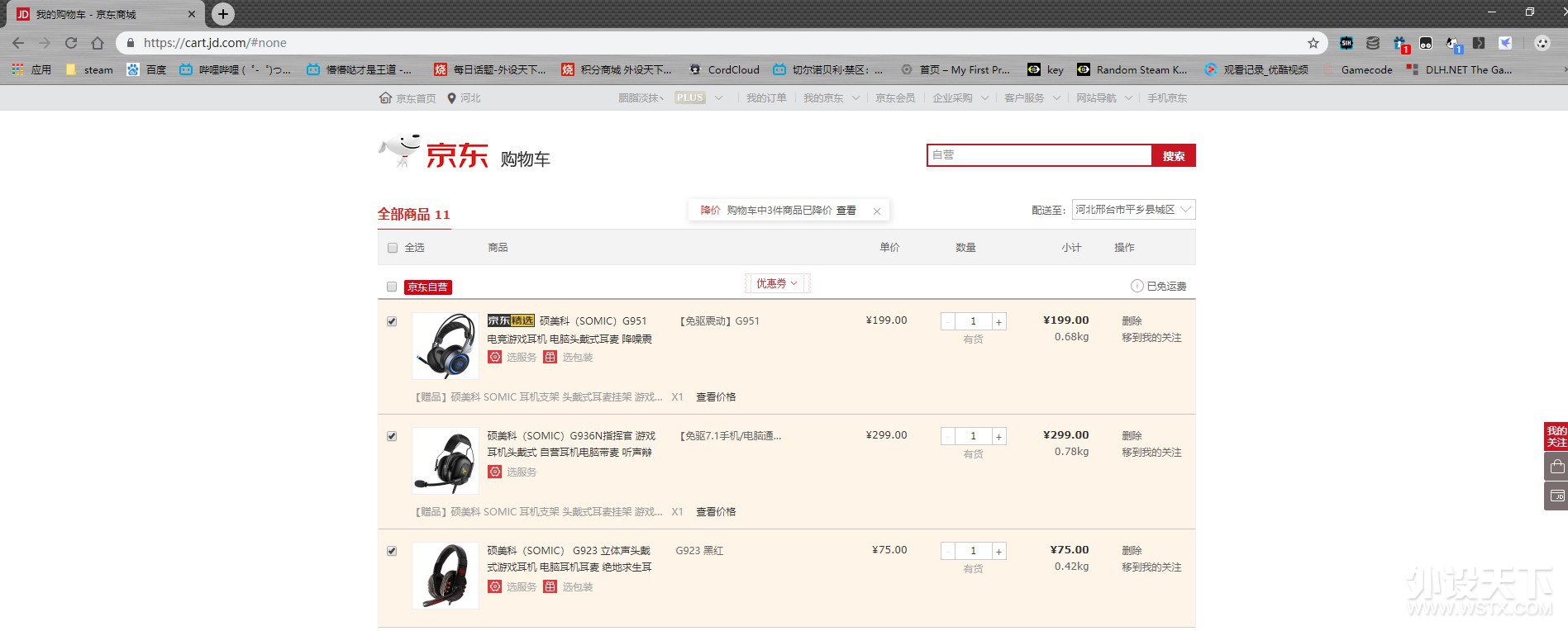Viewport: 1568px width, 631px height.
Task: Increase G951 quantity with plus button
Action: [998, 322]
